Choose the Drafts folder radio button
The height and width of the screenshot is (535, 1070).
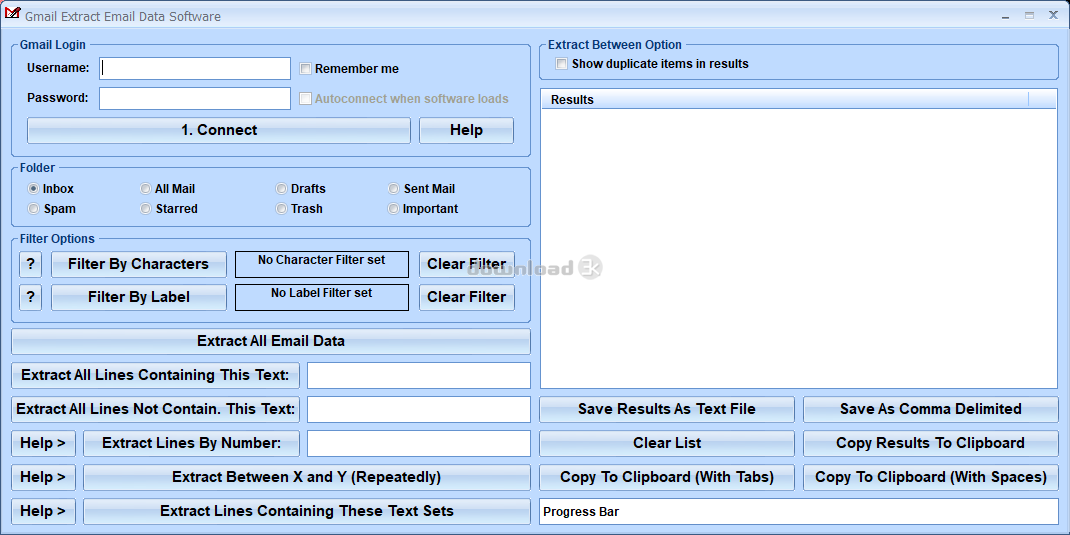281,188
